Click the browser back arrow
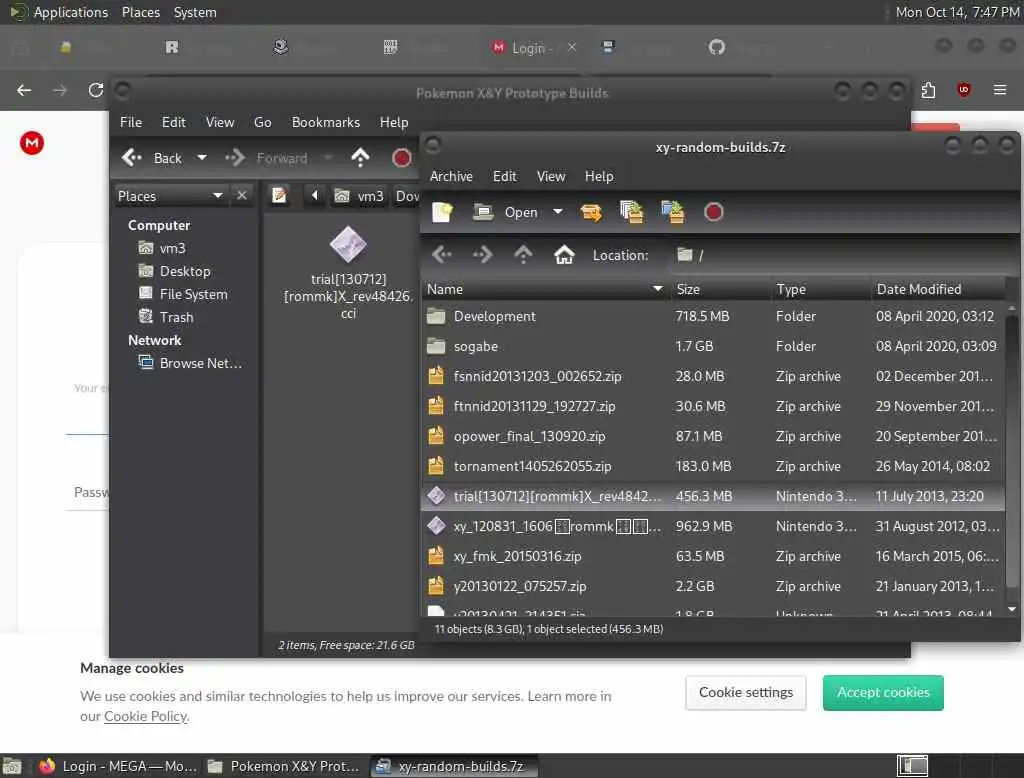Screen dimensions: 1024x778 [x=24, y=89]
